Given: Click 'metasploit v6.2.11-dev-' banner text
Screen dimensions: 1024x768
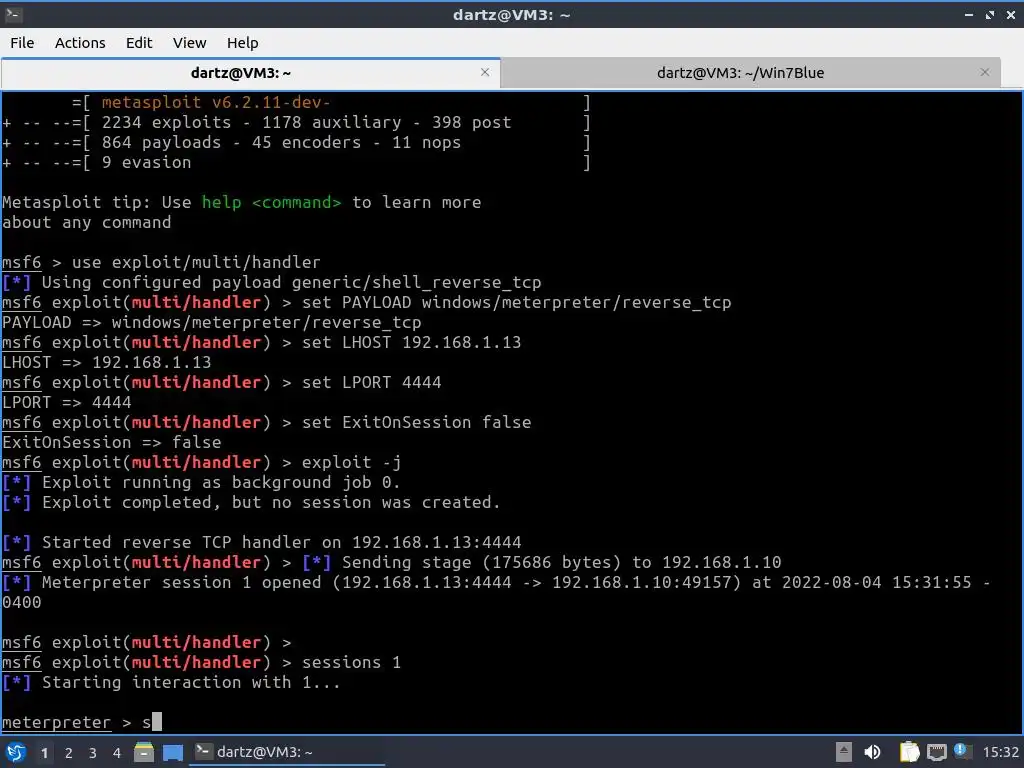Looking at the screenshot, I should click(216, 103).
